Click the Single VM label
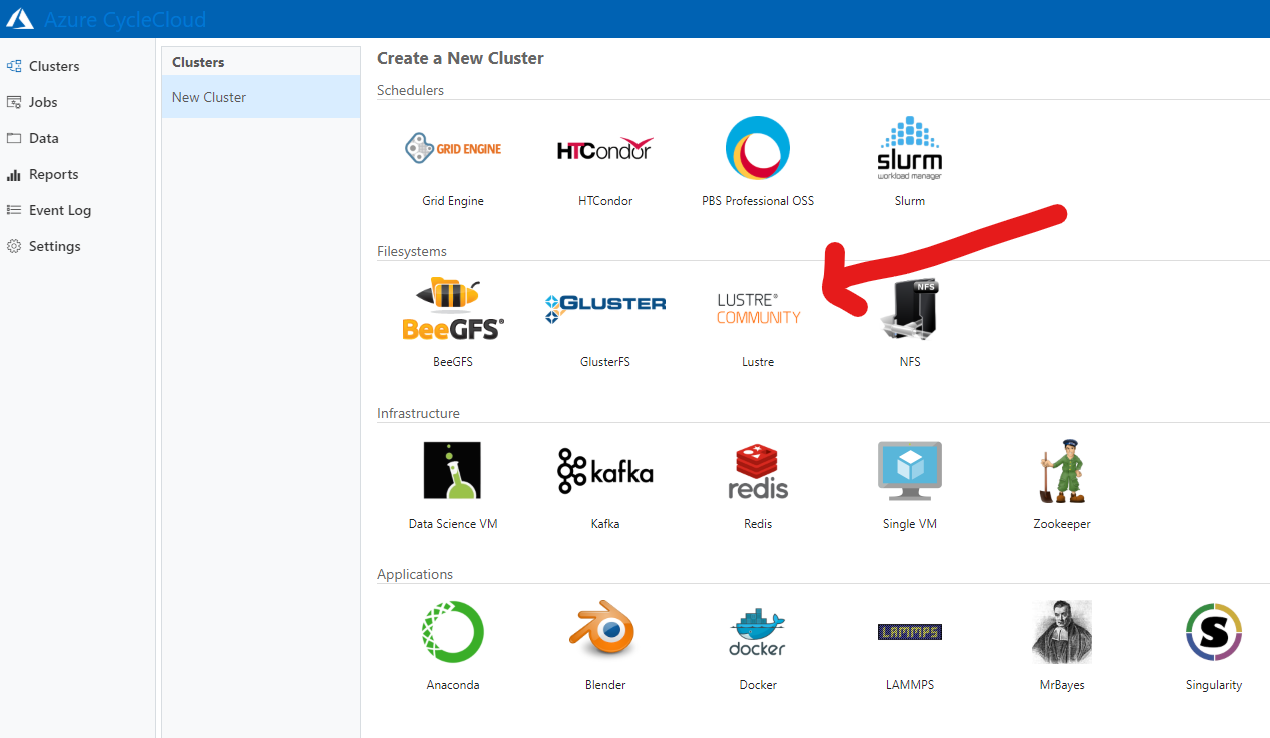This screenshot has height=738, width=1270. (910, 524)
